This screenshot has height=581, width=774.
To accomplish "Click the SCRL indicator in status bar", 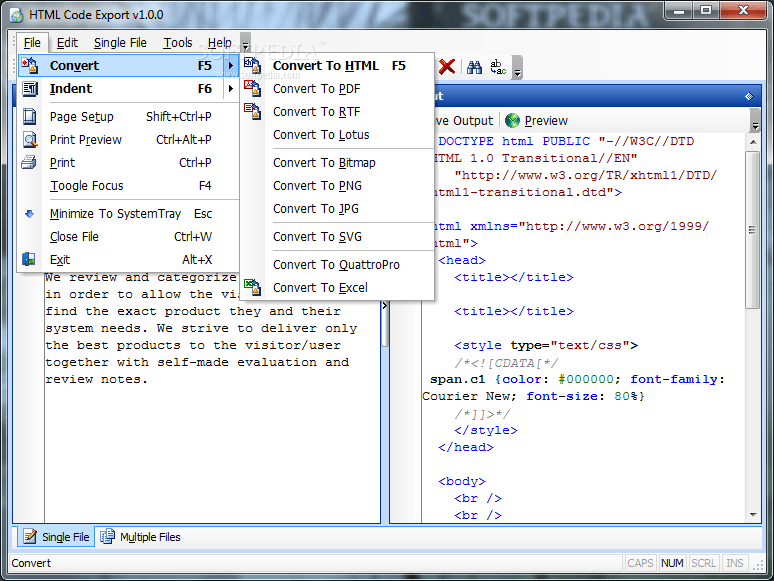I will point(703,563).
